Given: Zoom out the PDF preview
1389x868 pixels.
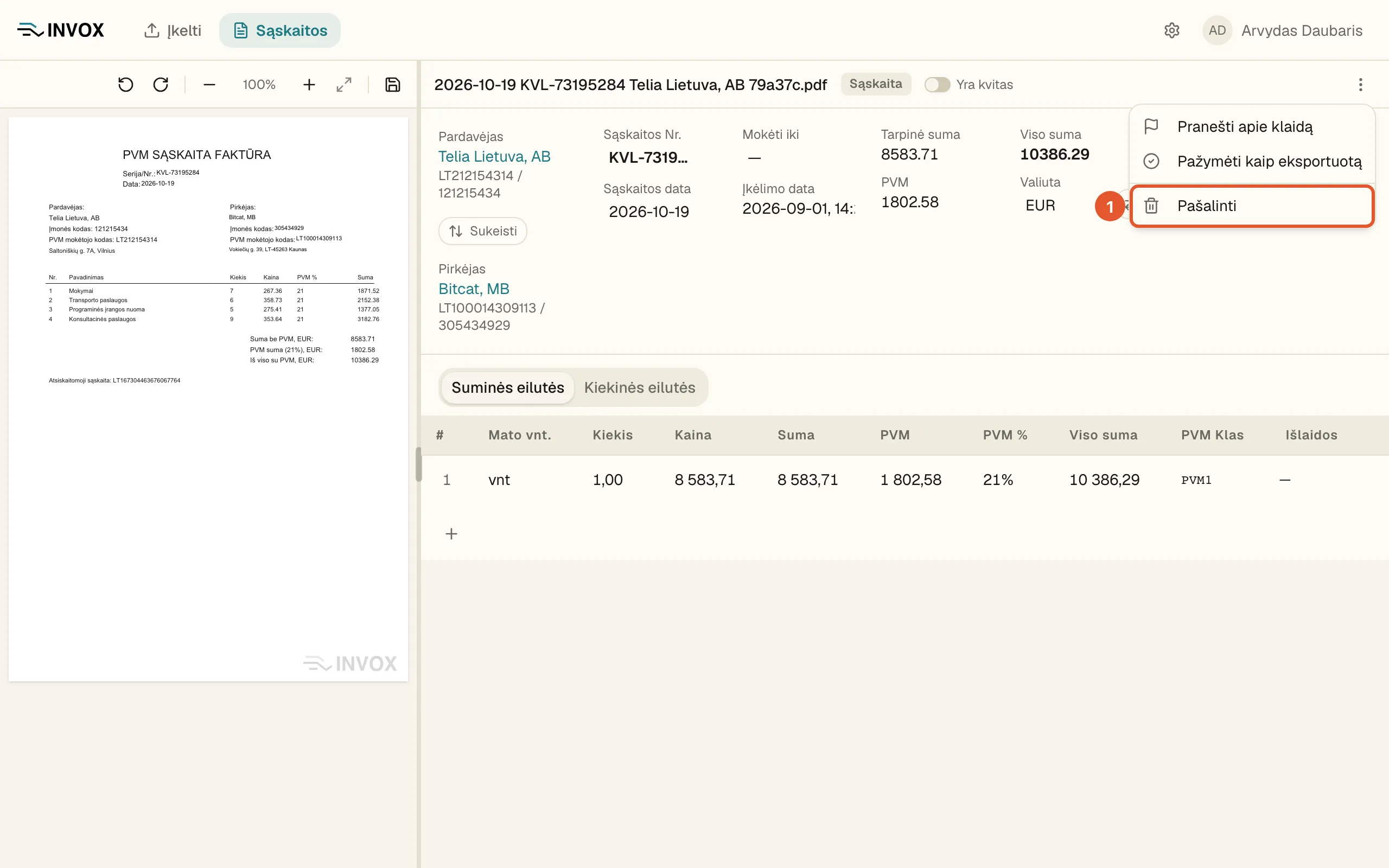Looking at the screenshot, I should 209,85.
